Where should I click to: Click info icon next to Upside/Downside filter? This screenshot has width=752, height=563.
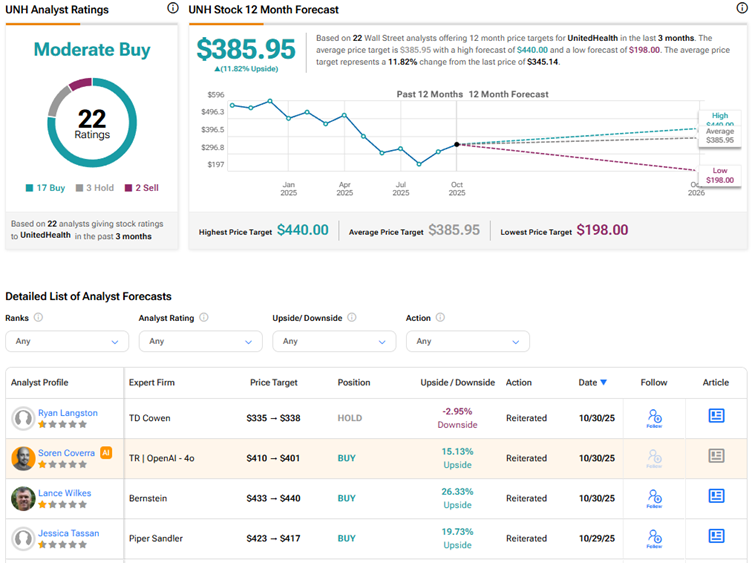349,318
